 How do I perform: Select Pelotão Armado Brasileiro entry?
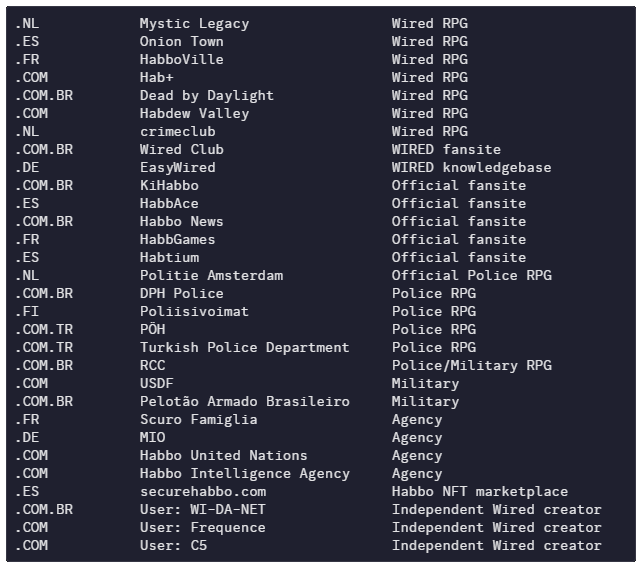coord(244,401)
